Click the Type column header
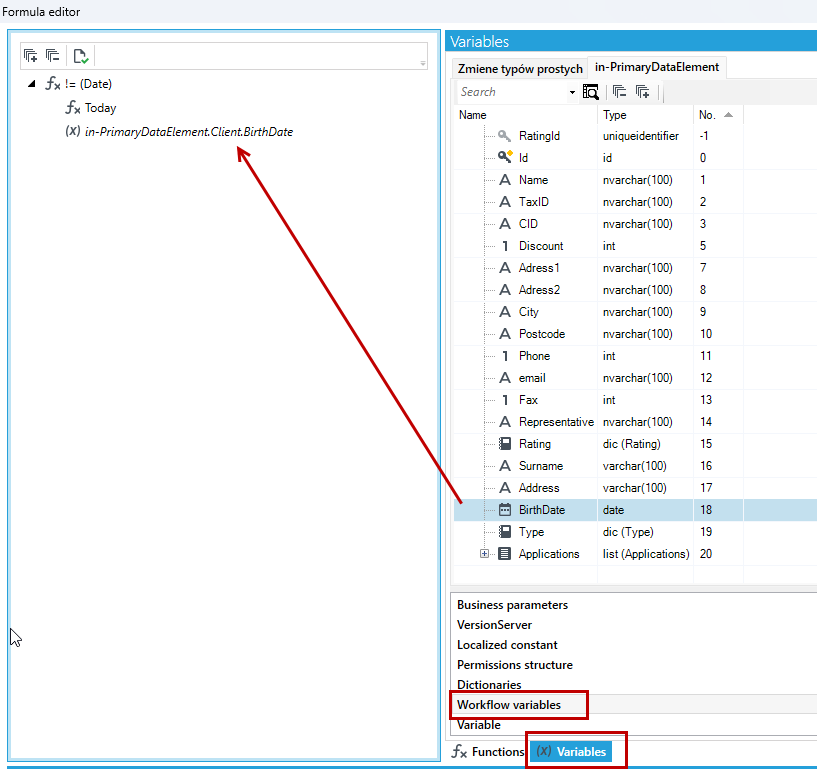The image size is (817, 769). 646,115
